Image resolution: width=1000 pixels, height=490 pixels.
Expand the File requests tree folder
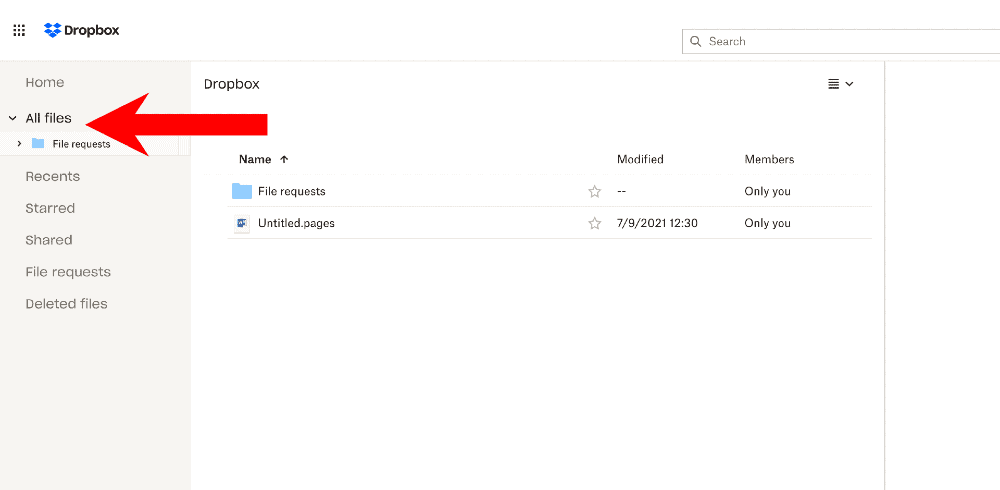click(19, 144)
